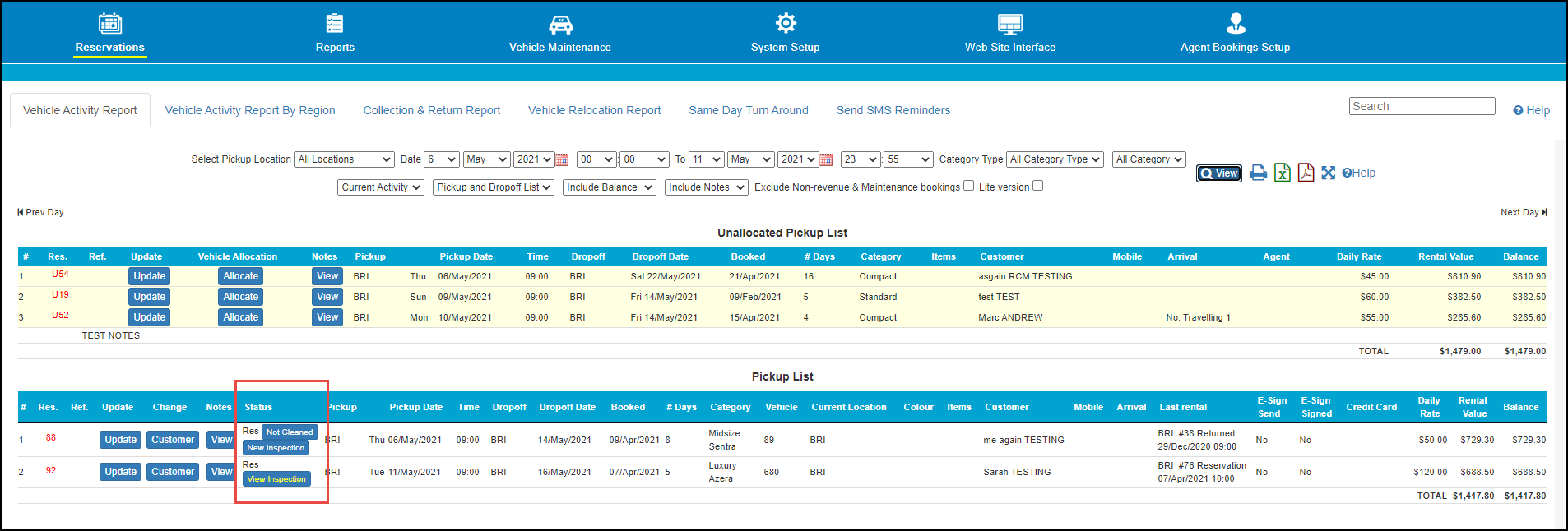This screenshot has width=1568, height=531.
Task: Open the Include Notes dropdown
Action: tap(707, 187)
